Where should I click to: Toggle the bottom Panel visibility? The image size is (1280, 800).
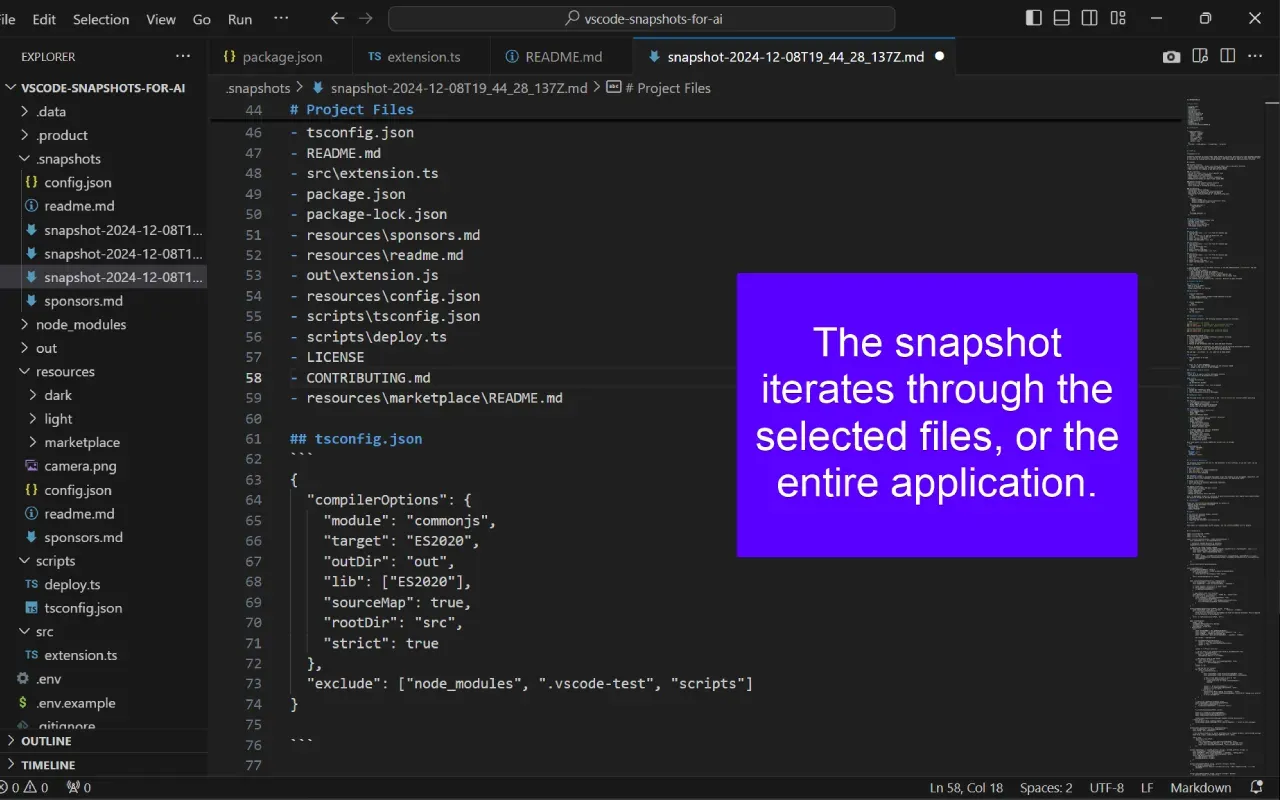click(1061, 18)
